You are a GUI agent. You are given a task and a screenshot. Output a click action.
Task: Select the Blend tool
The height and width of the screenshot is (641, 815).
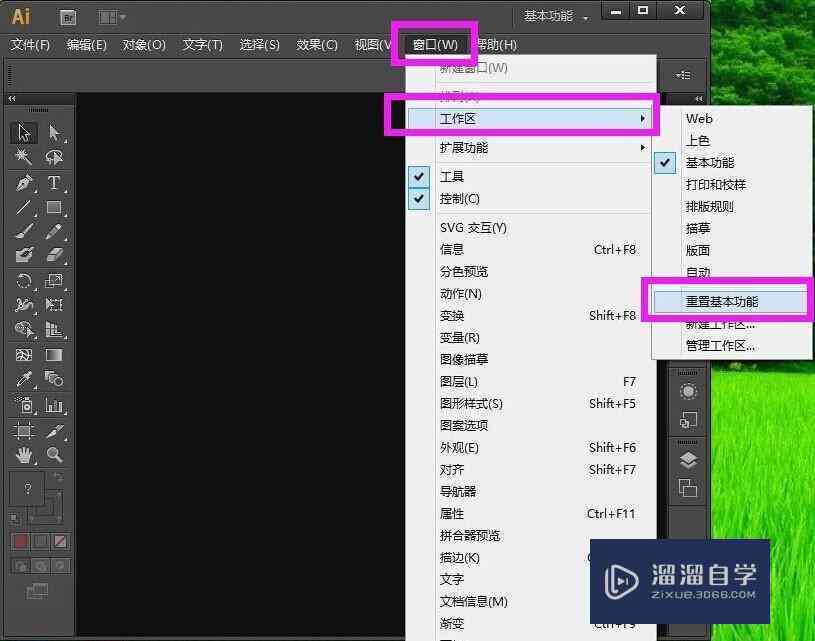tap(54, 379)
